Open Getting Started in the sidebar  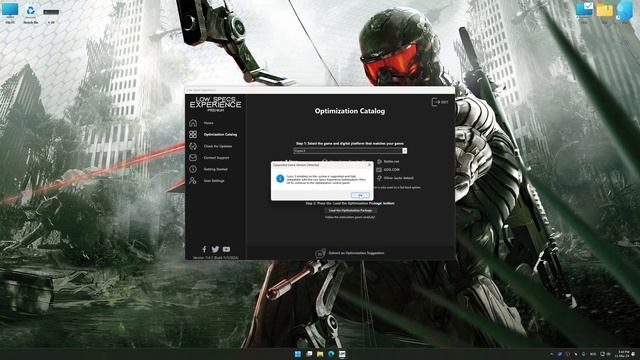coord(216,169)
